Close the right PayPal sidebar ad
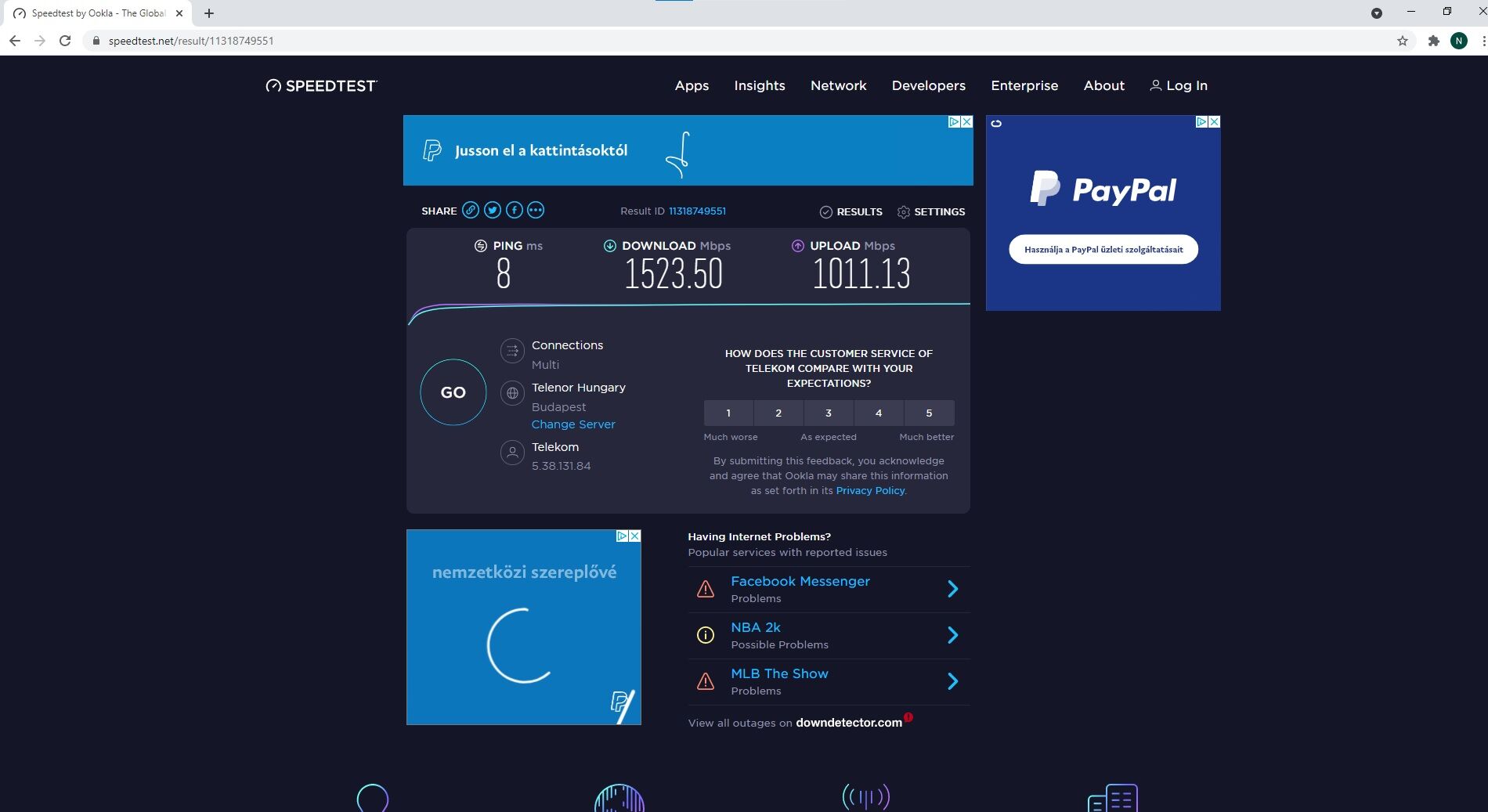Viewport: 1488px width, 812px height. [x=1215, y=121]
